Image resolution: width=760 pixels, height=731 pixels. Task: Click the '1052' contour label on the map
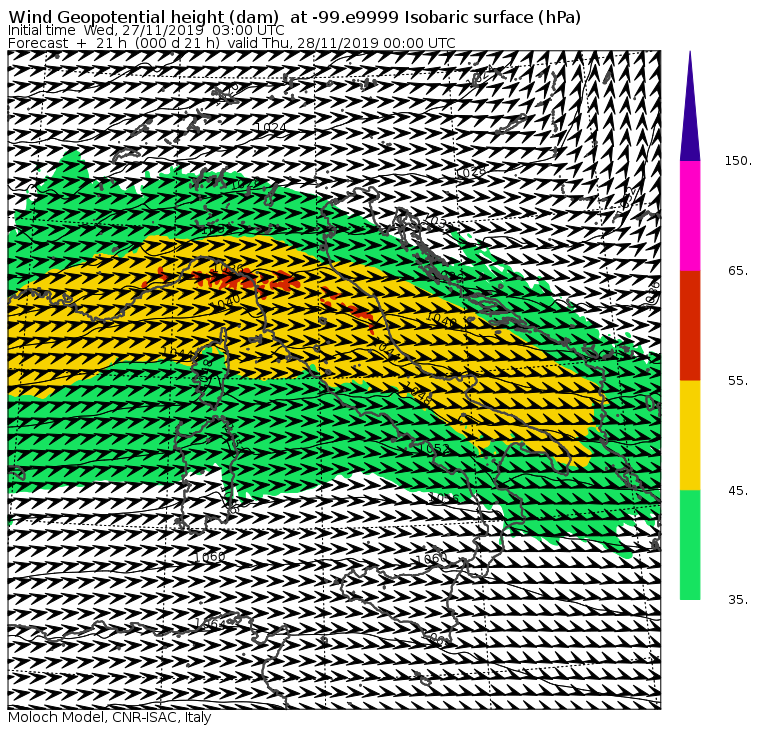[434, 449]
